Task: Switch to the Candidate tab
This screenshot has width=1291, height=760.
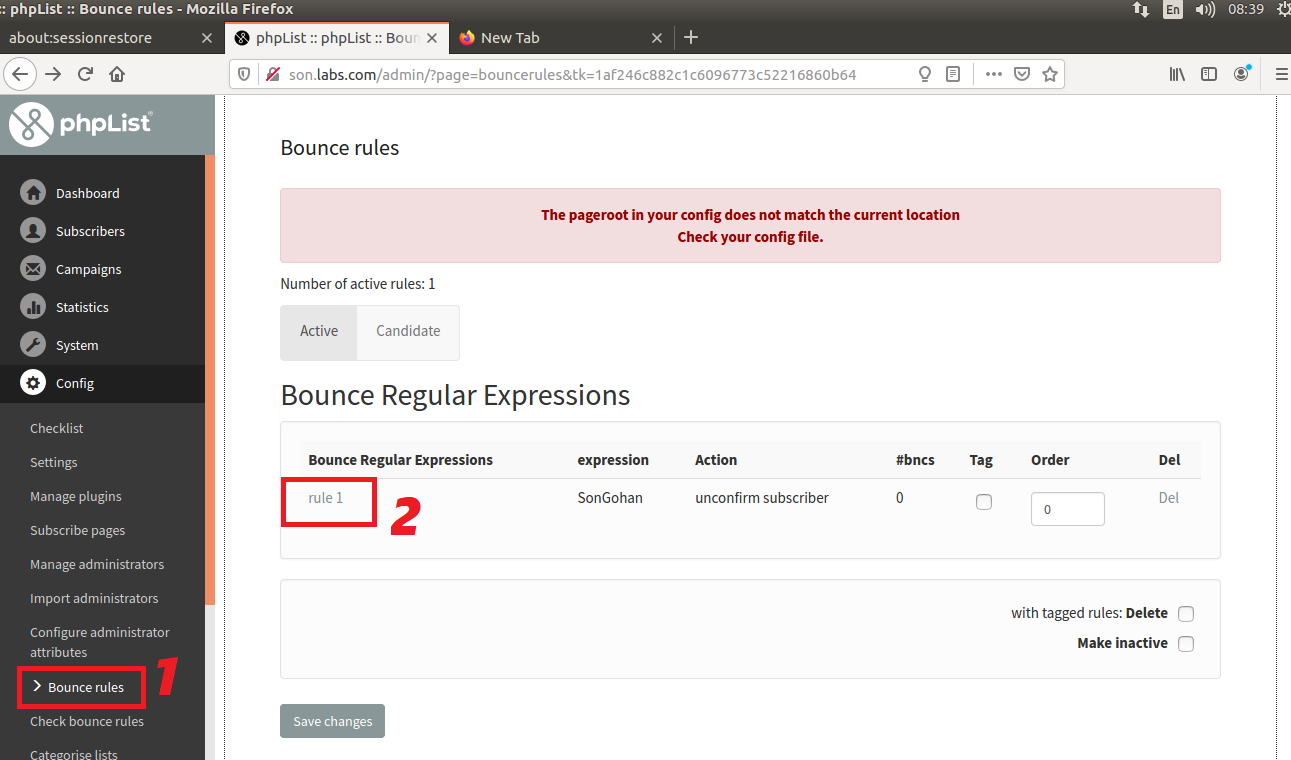Action: (407, 330)
